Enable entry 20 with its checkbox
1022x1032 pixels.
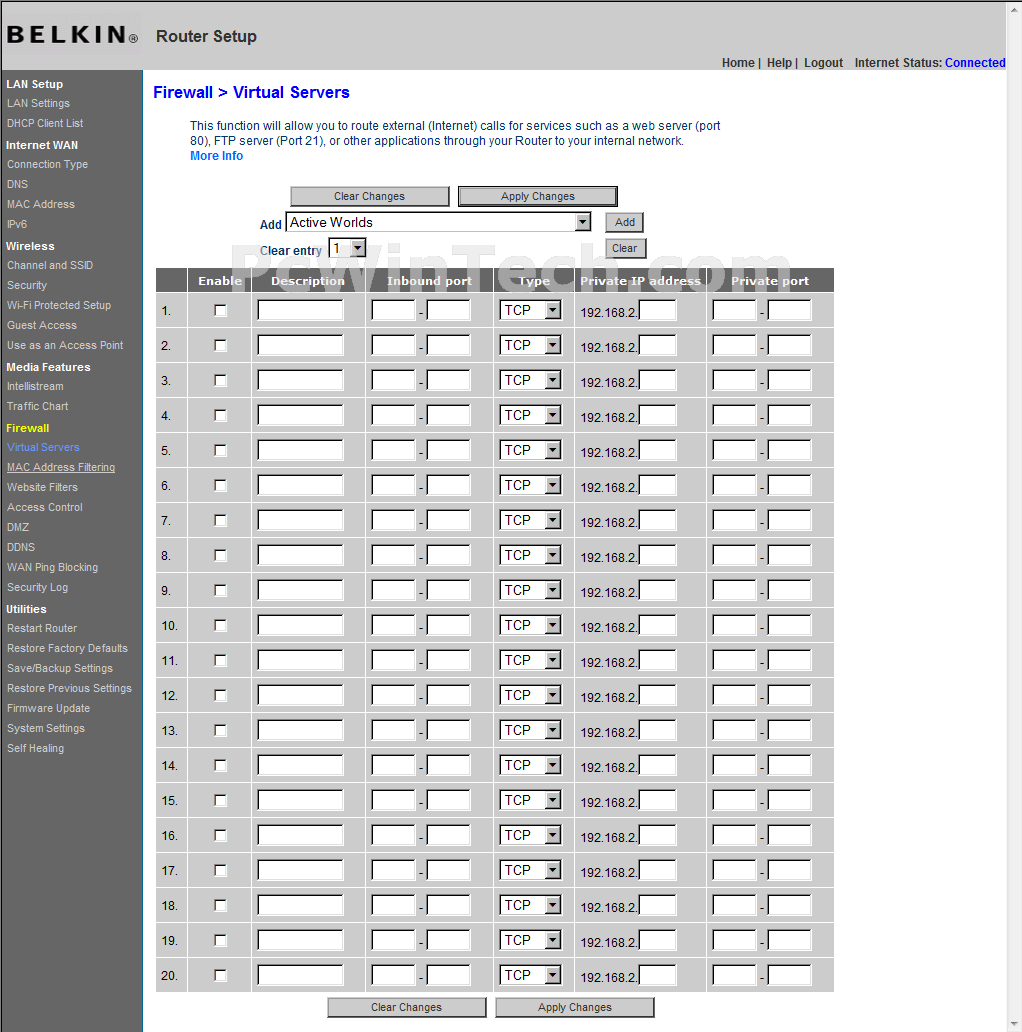pyautogui.click(x=220, y=976)
